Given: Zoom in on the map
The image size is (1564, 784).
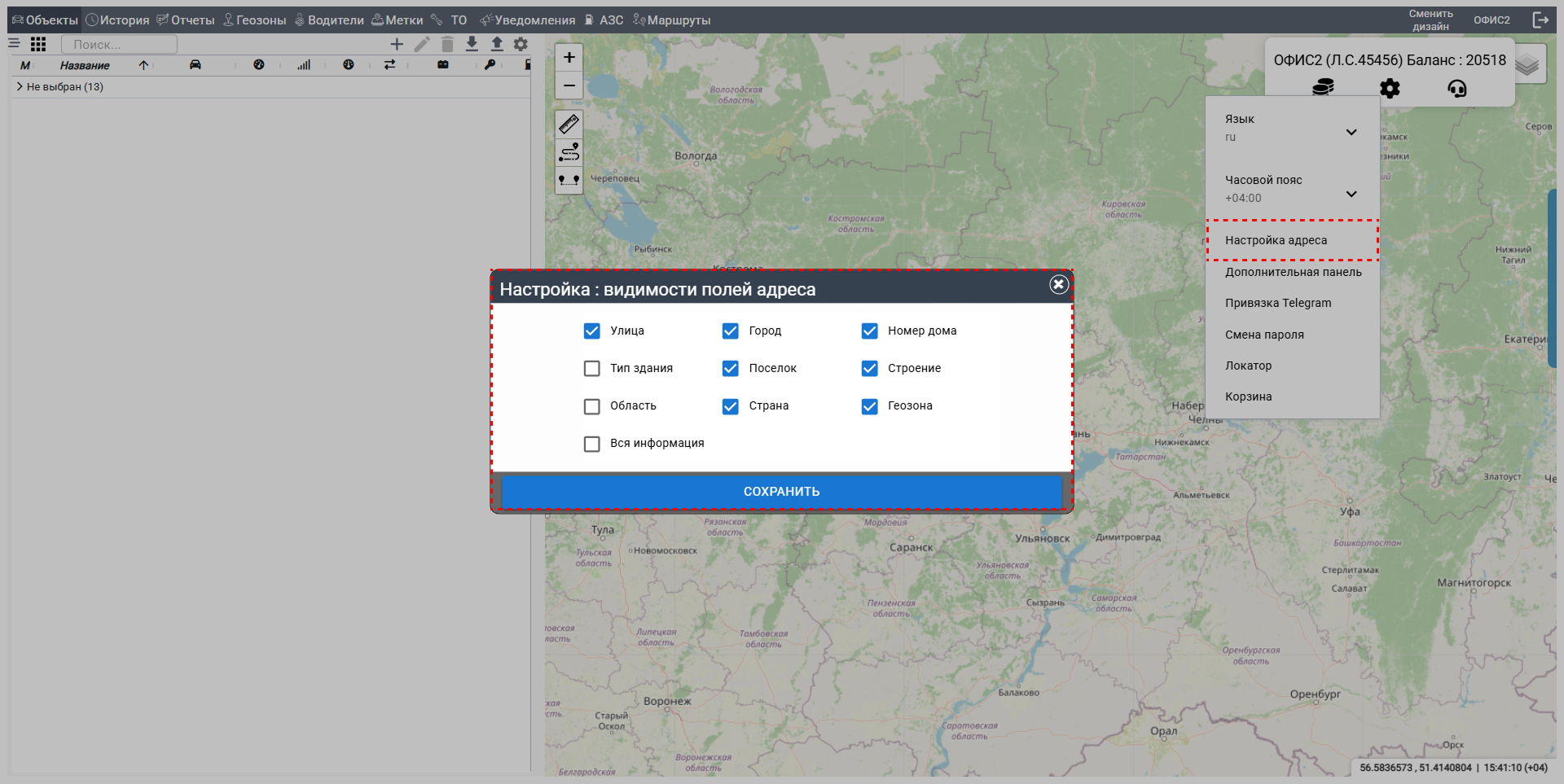Looking at the screenshot, I should (569, 57).
